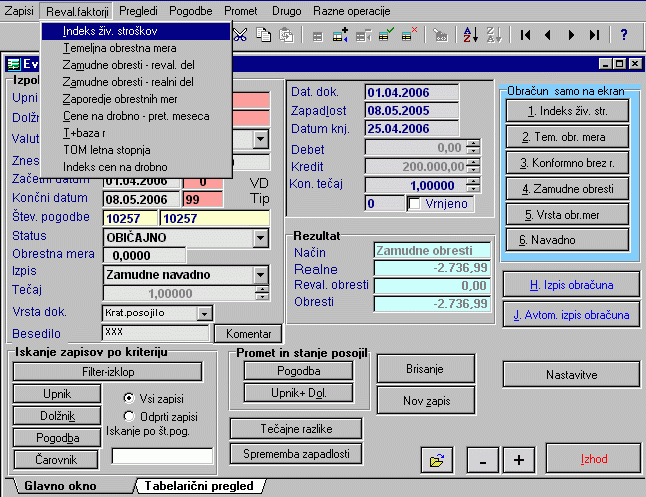The height and width of the screenshot is (497, 646).
Task: Click the open folder icon button
Action: (437, 460)
